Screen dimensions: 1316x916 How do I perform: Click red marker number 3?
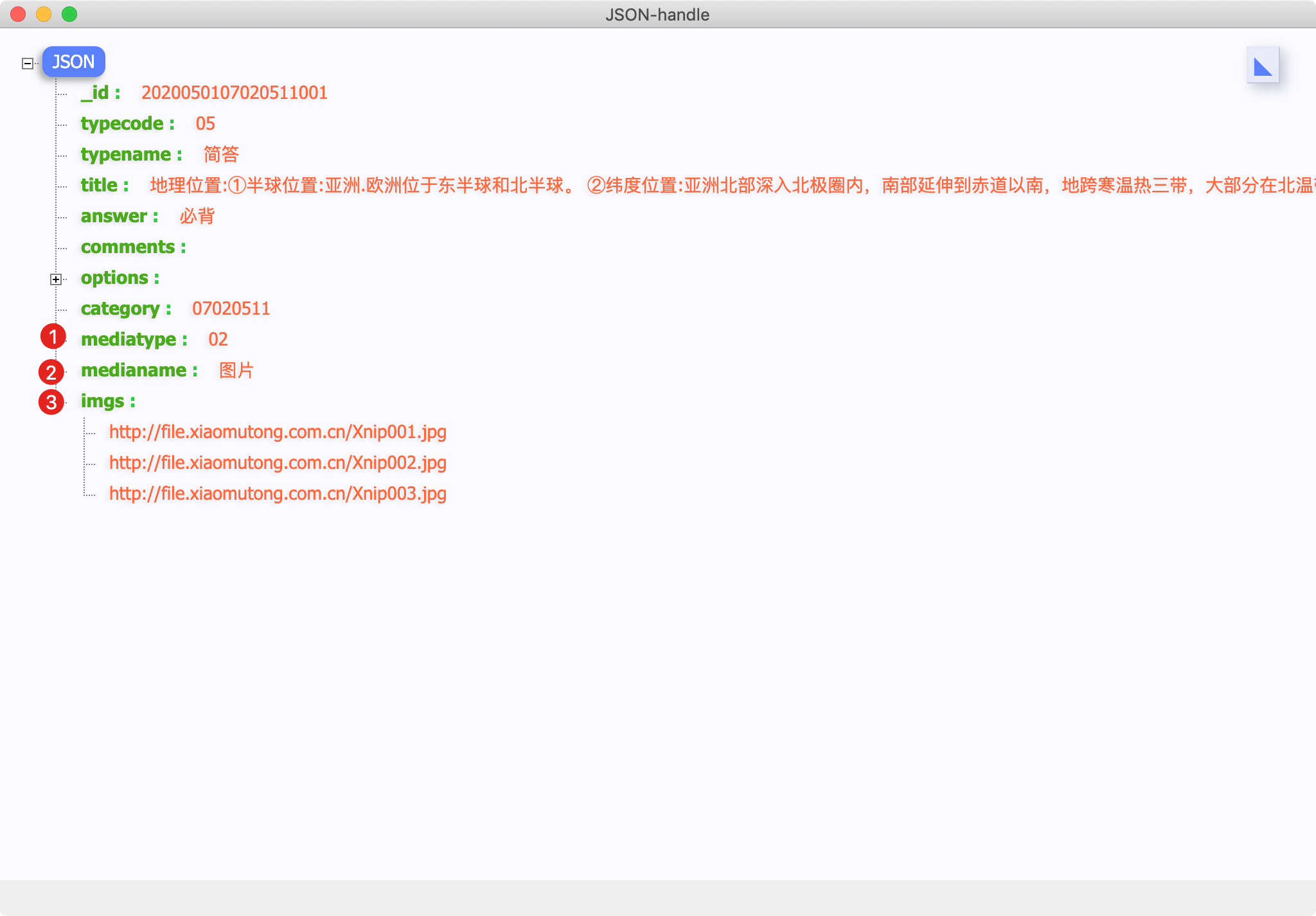click(51, 402)
